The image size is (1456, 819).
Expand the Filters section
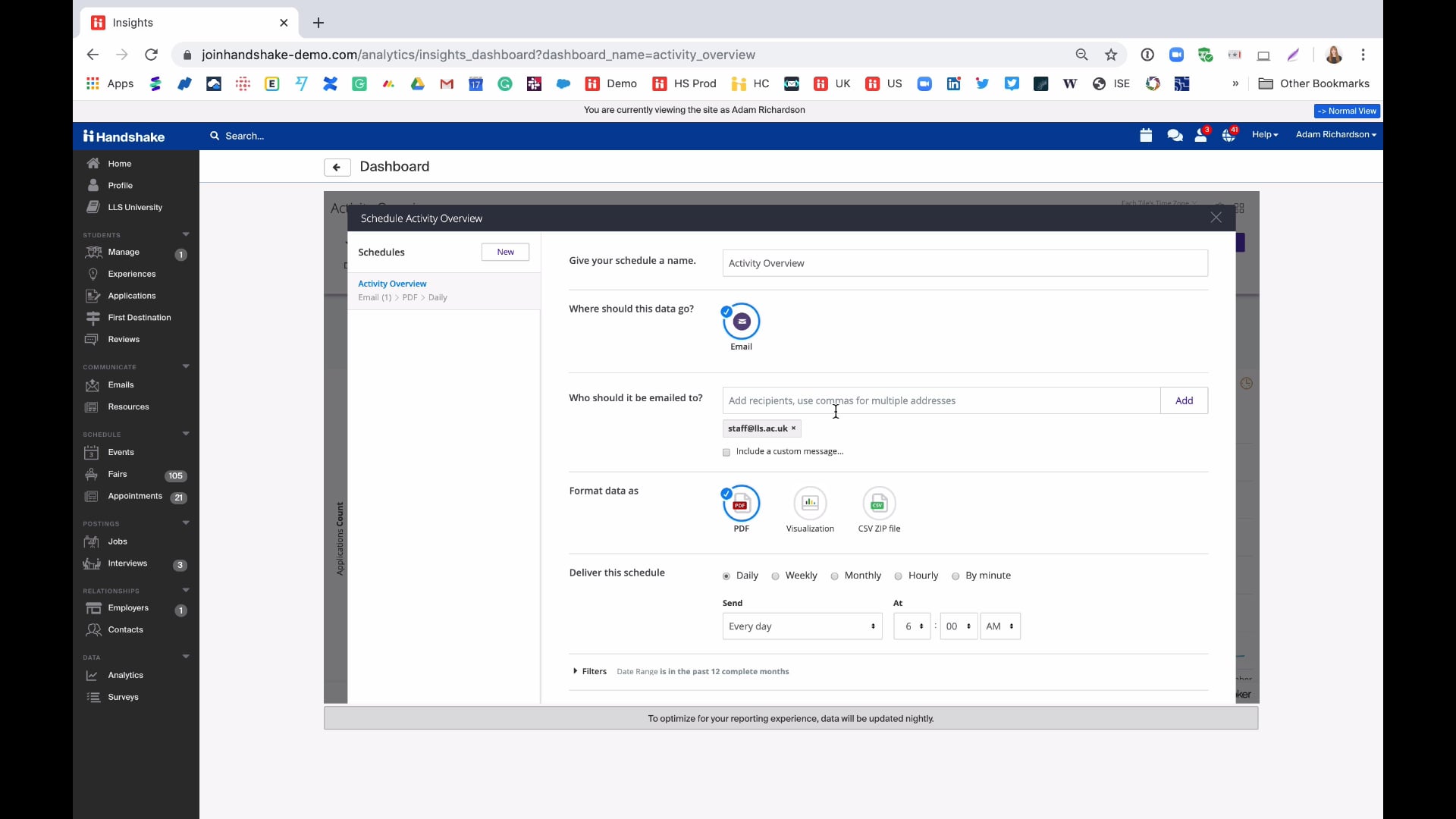590,672
